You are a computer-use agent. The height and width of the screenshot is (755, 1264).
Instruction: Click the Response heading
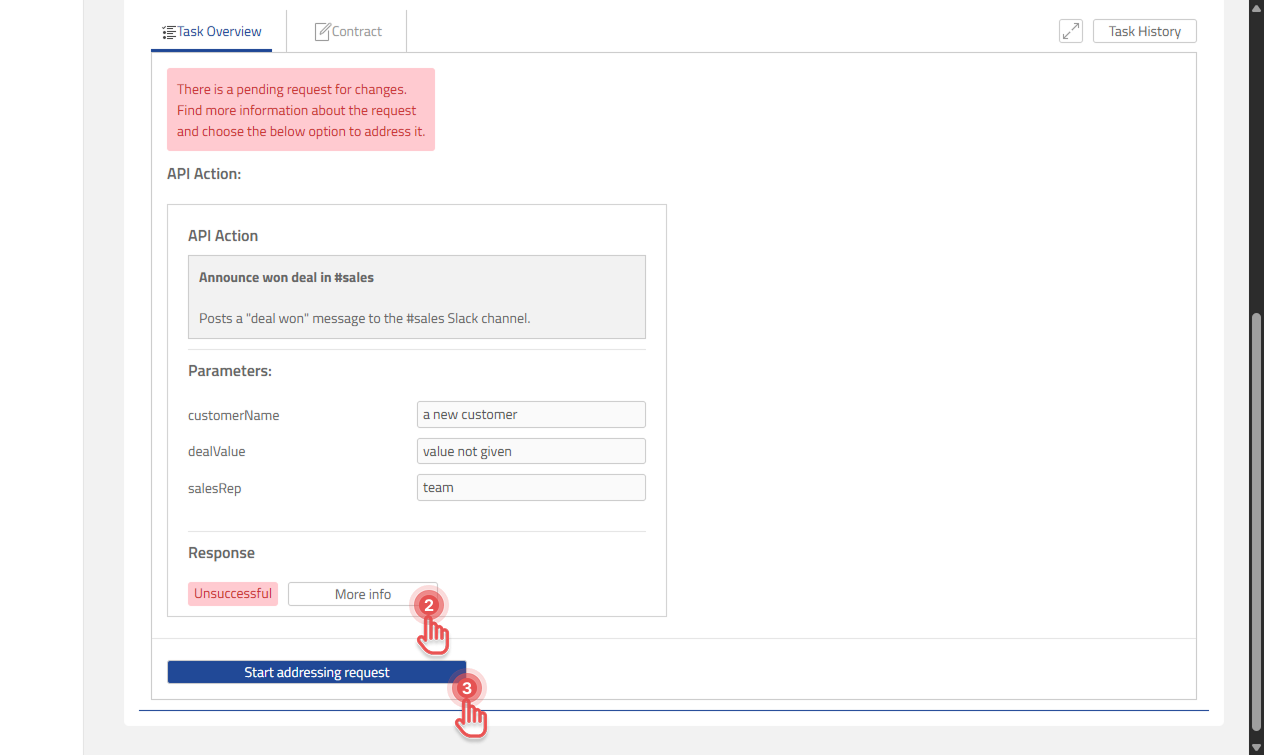pyautogui.click(x=221, y=553)
